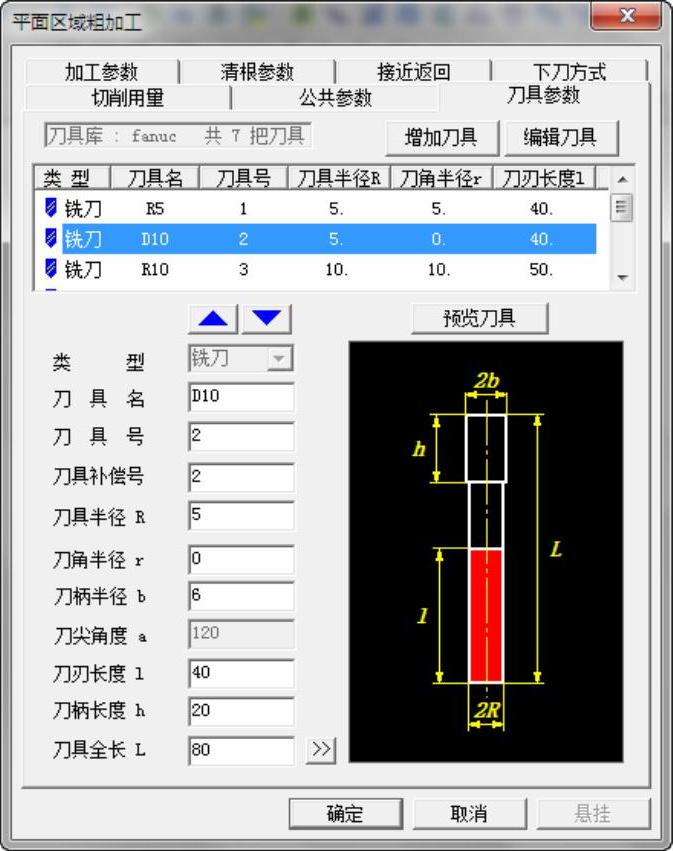This screenshot has height=851, width=673.
Task: Click the tool preview diagram
Action: [x=486, y=551]
